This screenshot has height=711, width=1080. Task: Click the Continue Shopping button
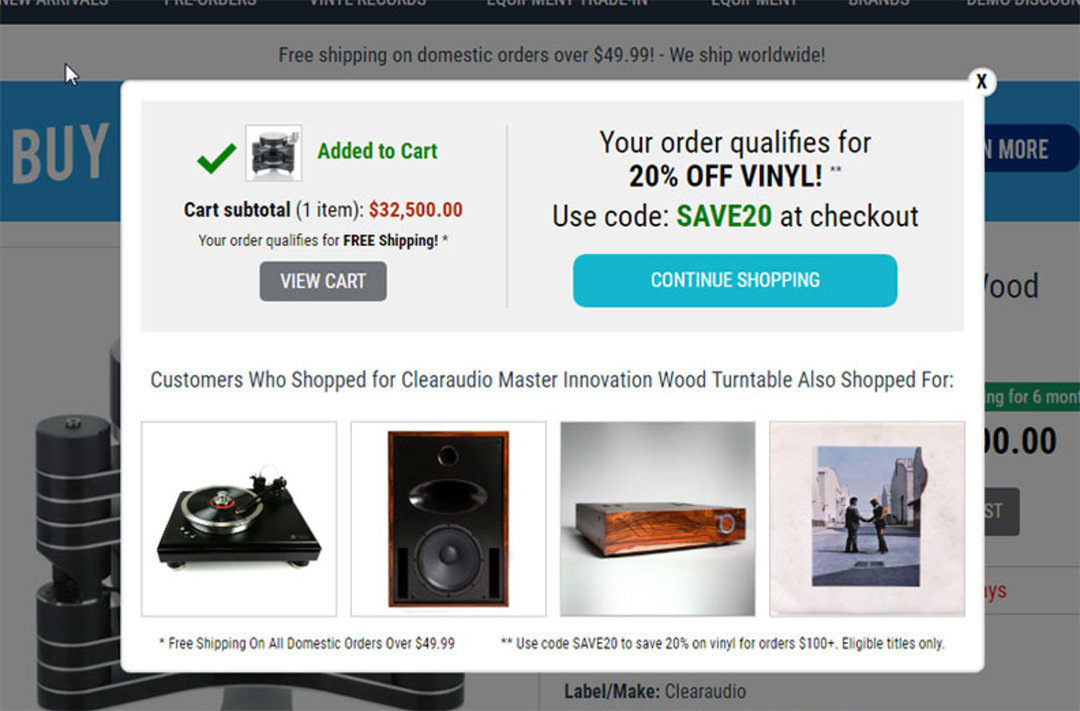pyautogui.click(x=735, y=280)
